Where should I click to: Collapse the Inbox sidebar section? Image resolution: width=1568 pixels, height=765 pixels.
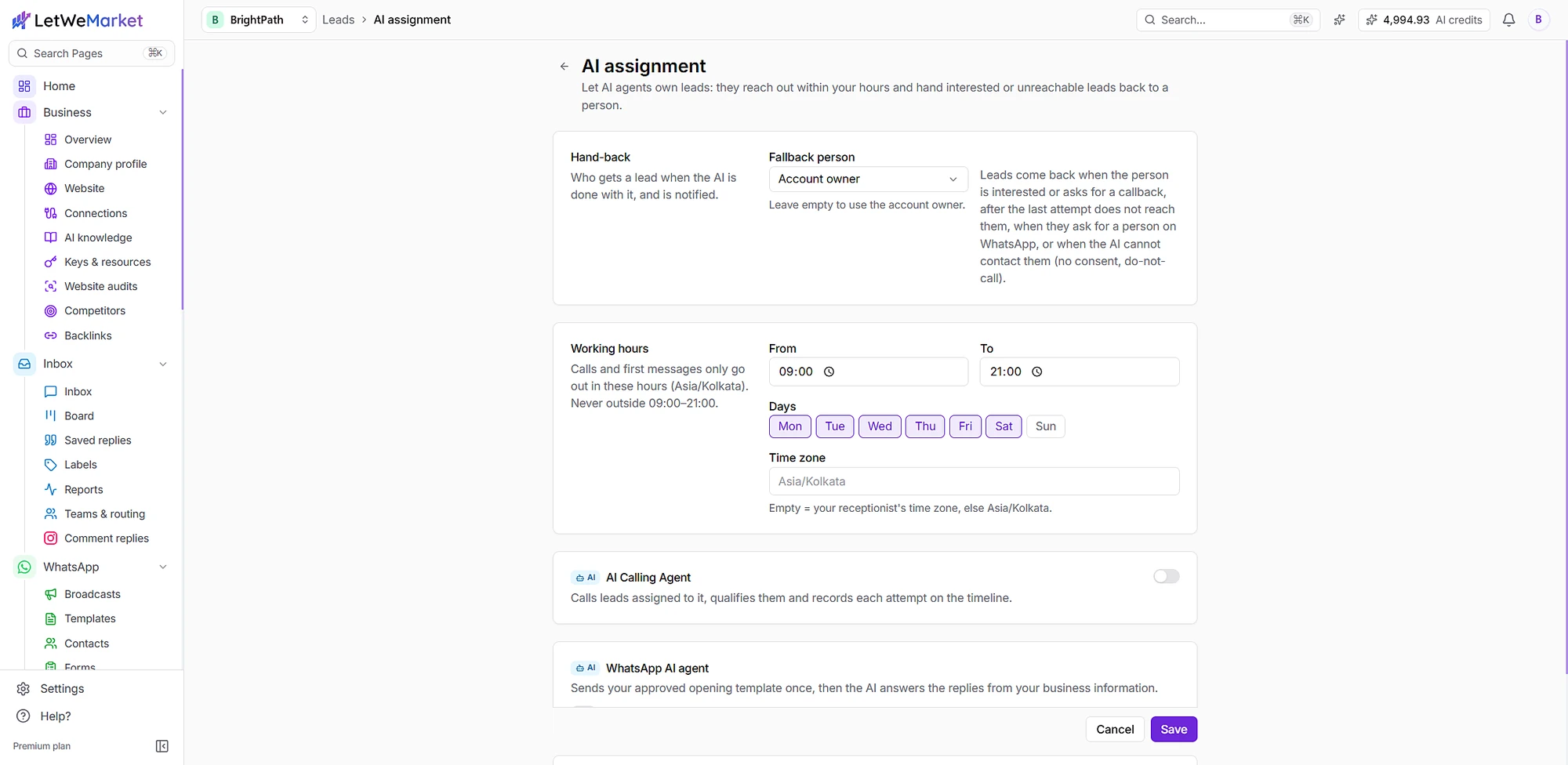point(163,364)
